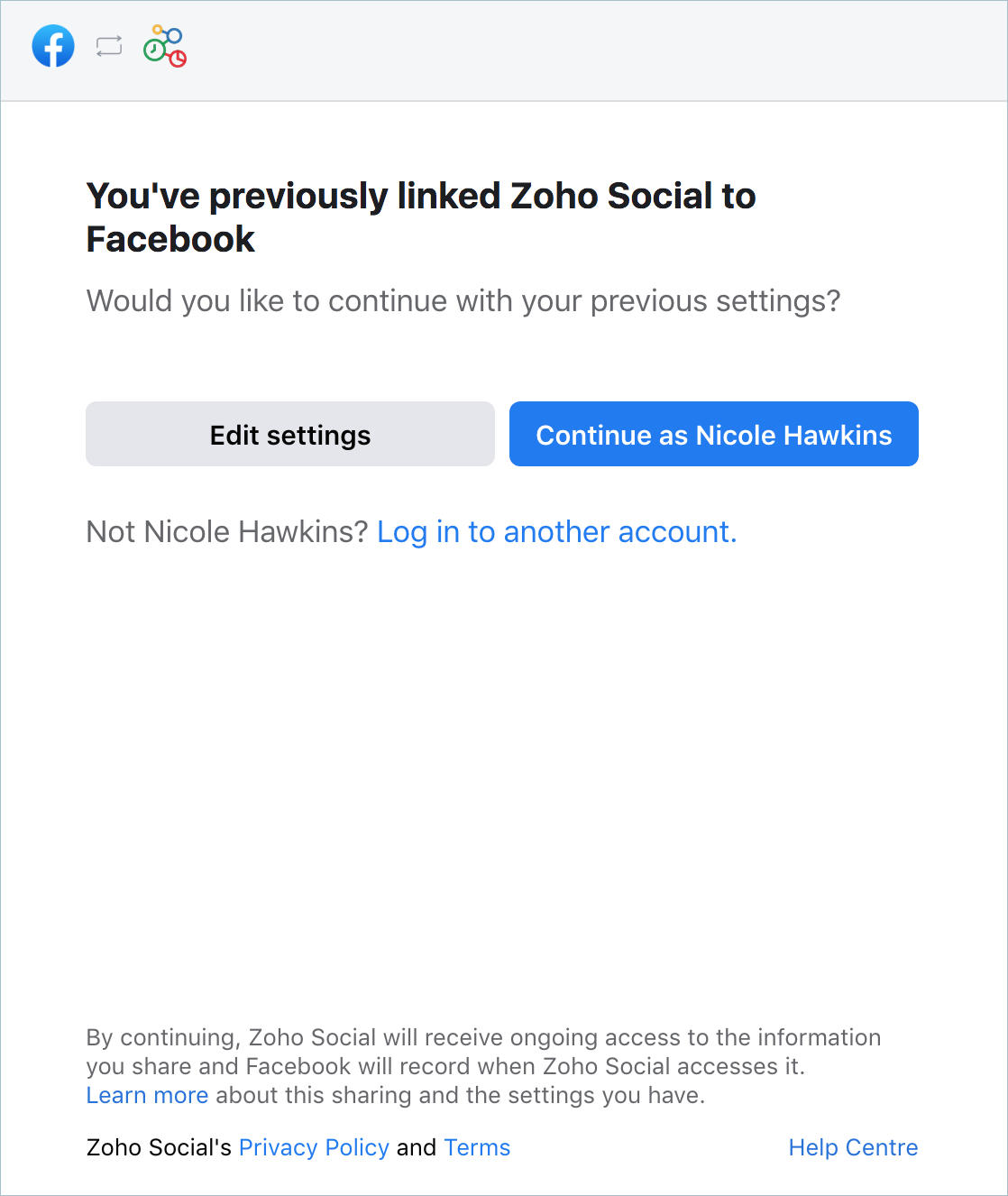Viewport: 1008px width, 1196px height.
Task: Visit the Help Centre link
Action: coord(853,1147)
